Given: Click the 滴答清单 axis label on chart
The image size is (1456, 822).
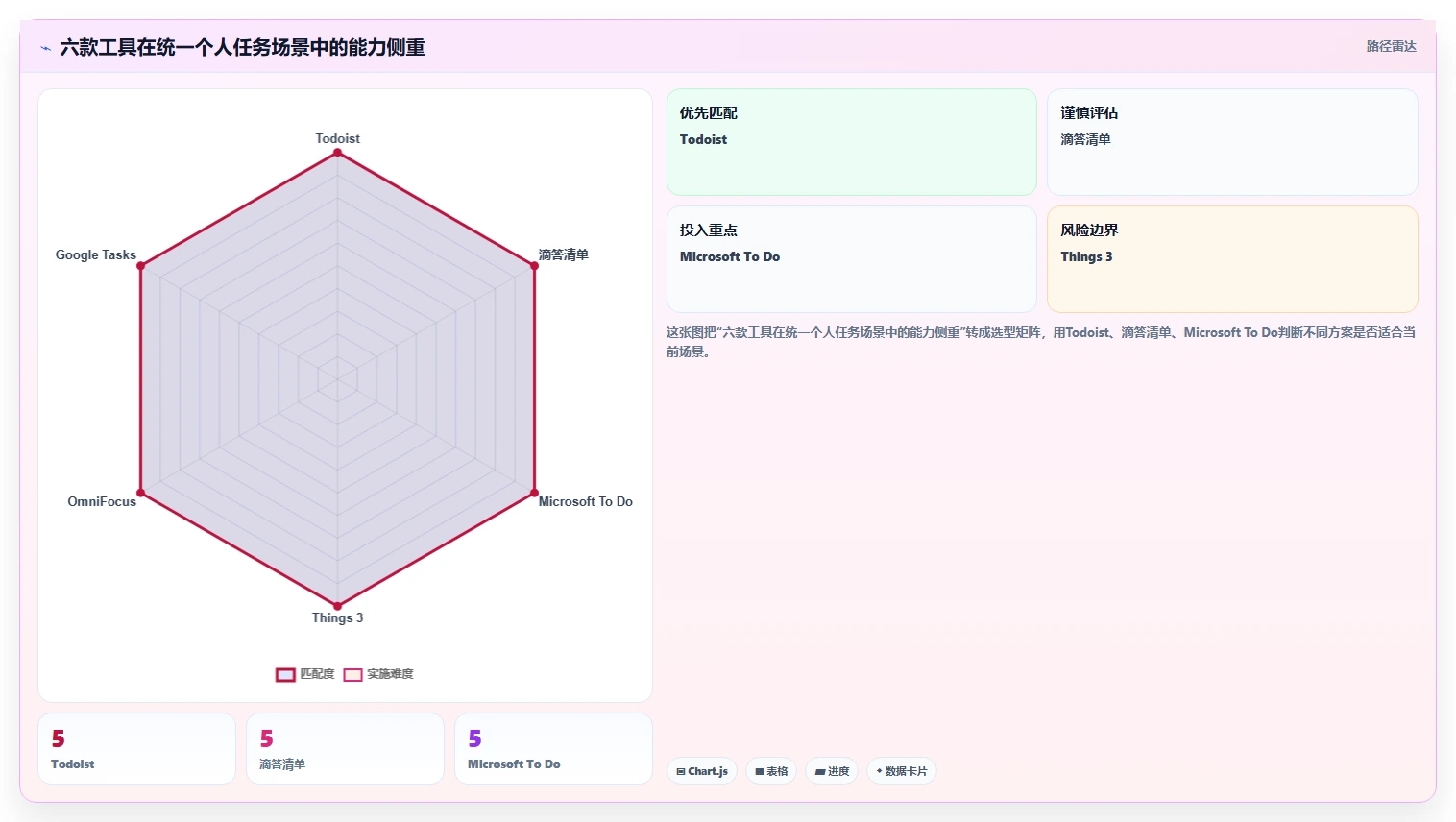Looking at the screenshot, I should [x=563, y=254].
